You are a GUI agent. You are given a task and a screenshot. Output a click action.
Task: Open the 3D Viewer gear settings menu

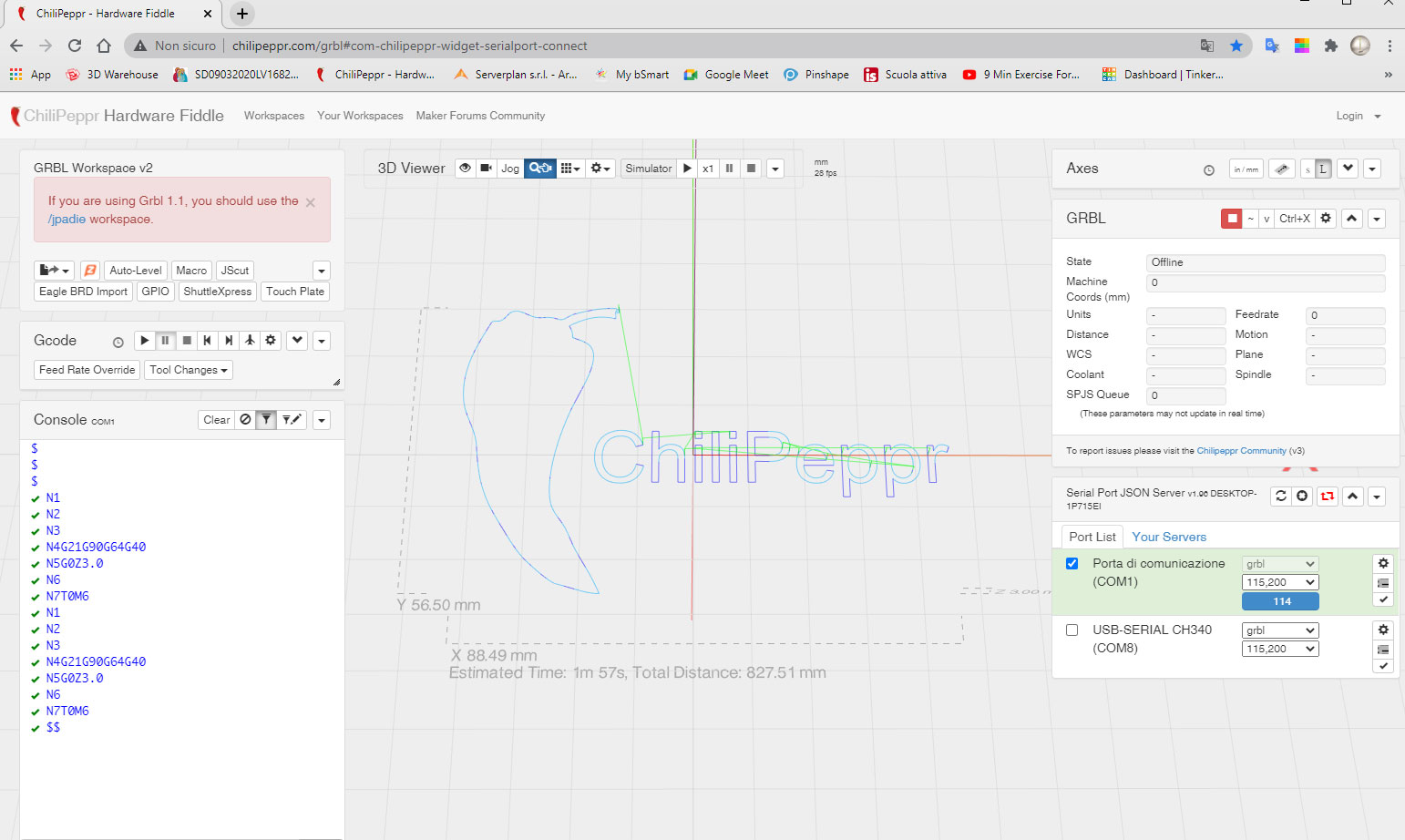click(x=600, y=169)
